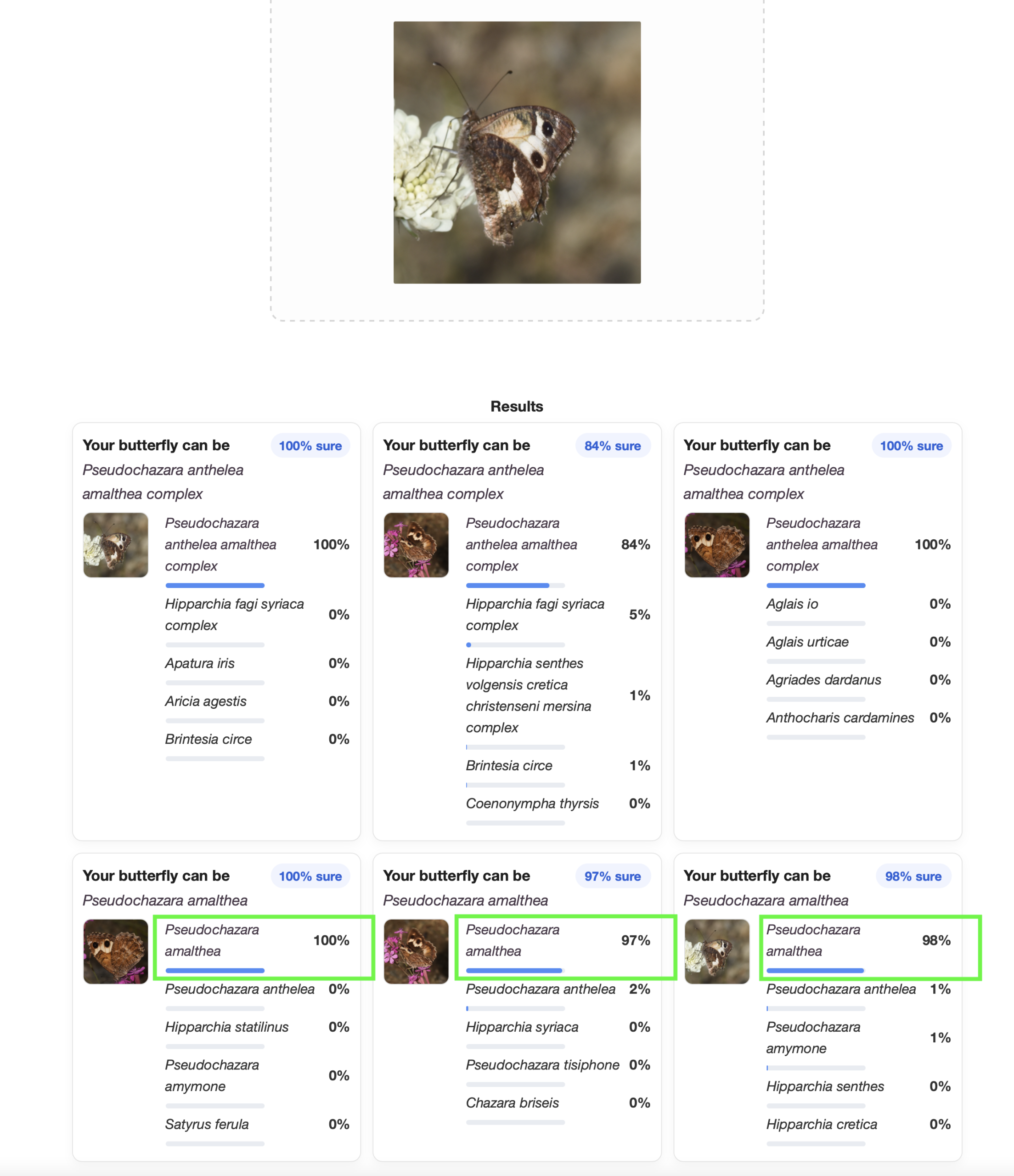Open the thumbnail in the 84% sure card
The width and height of the screenshot is (1014, 1176).
click(416, 545)
